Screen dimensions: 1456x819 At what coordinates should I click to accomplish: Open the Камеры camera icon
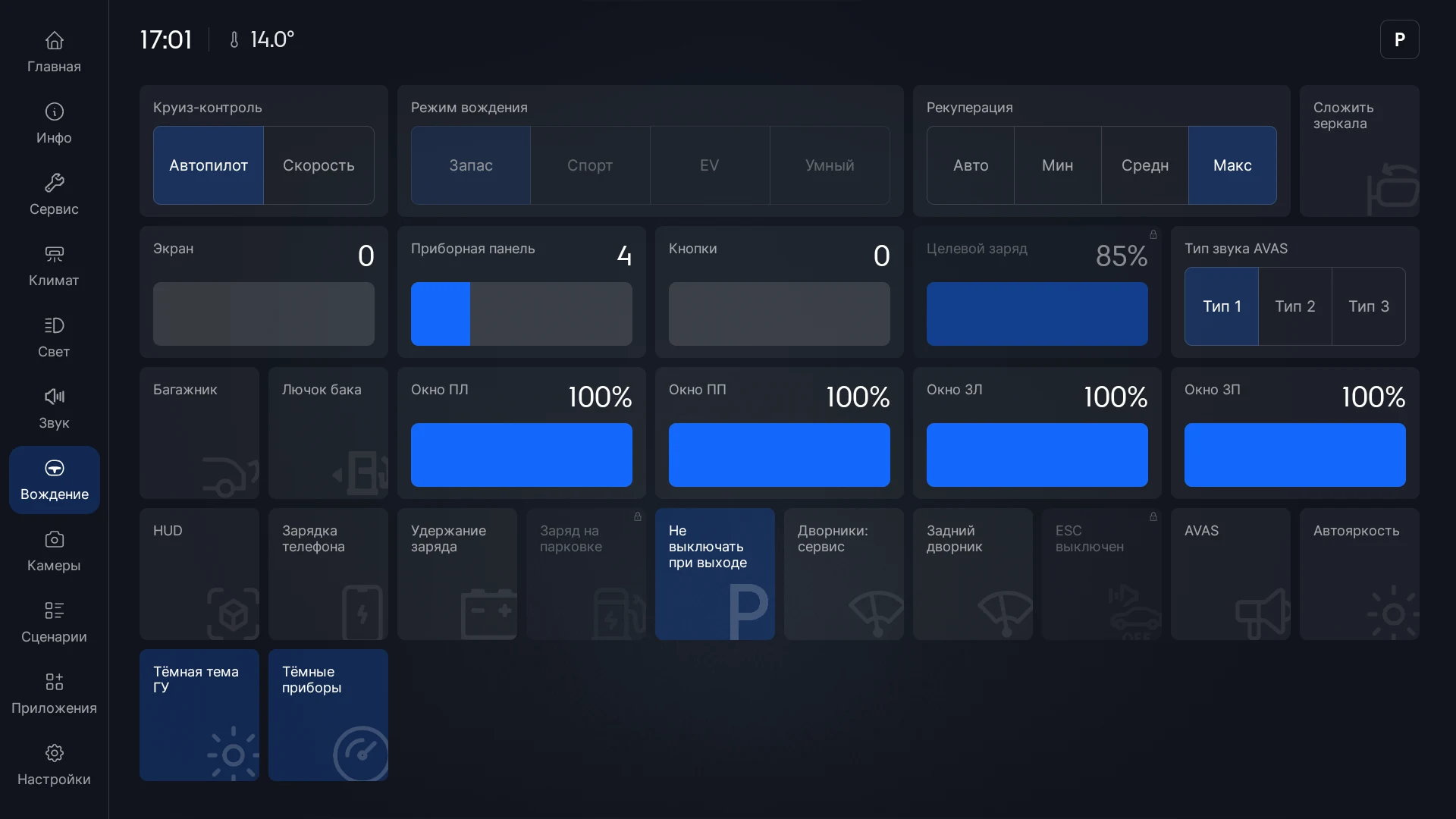click(x=54, y=539)
